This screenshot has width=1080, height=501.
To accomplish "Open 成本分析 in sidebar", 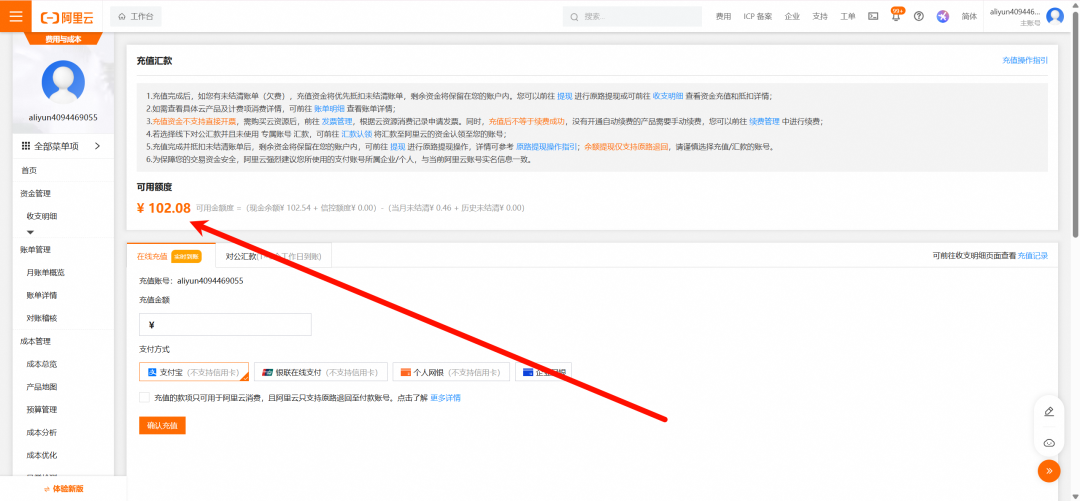I will pyautogui.click(x=42, y=432).
